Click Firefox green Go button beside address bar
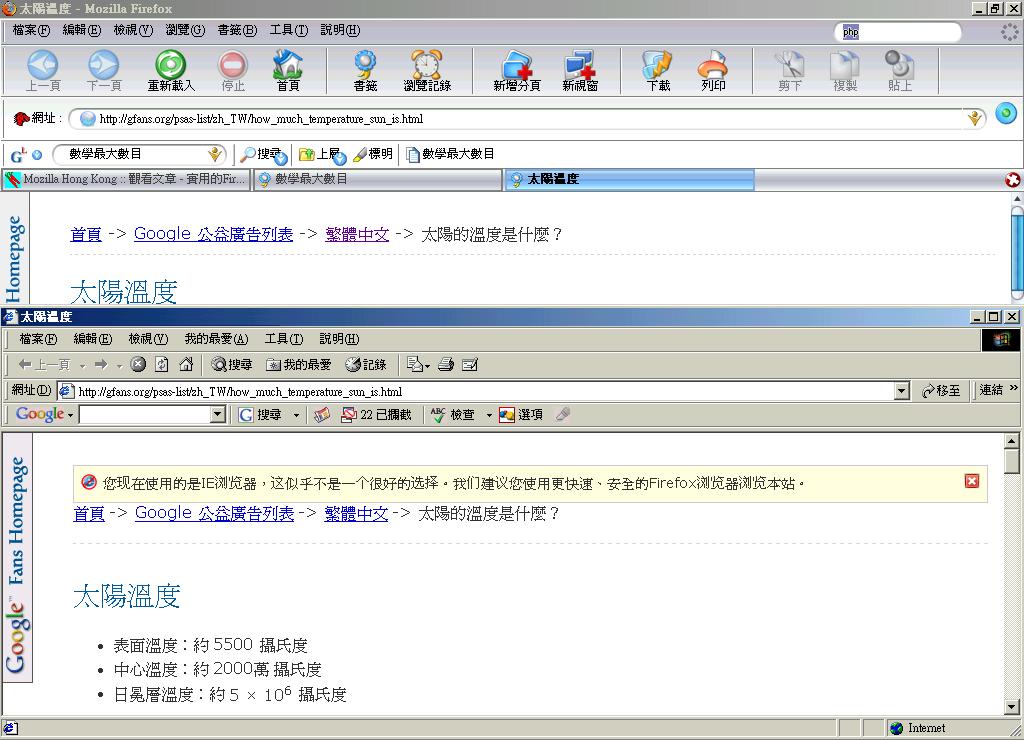1024x740 pixels. pos(1006,114)
